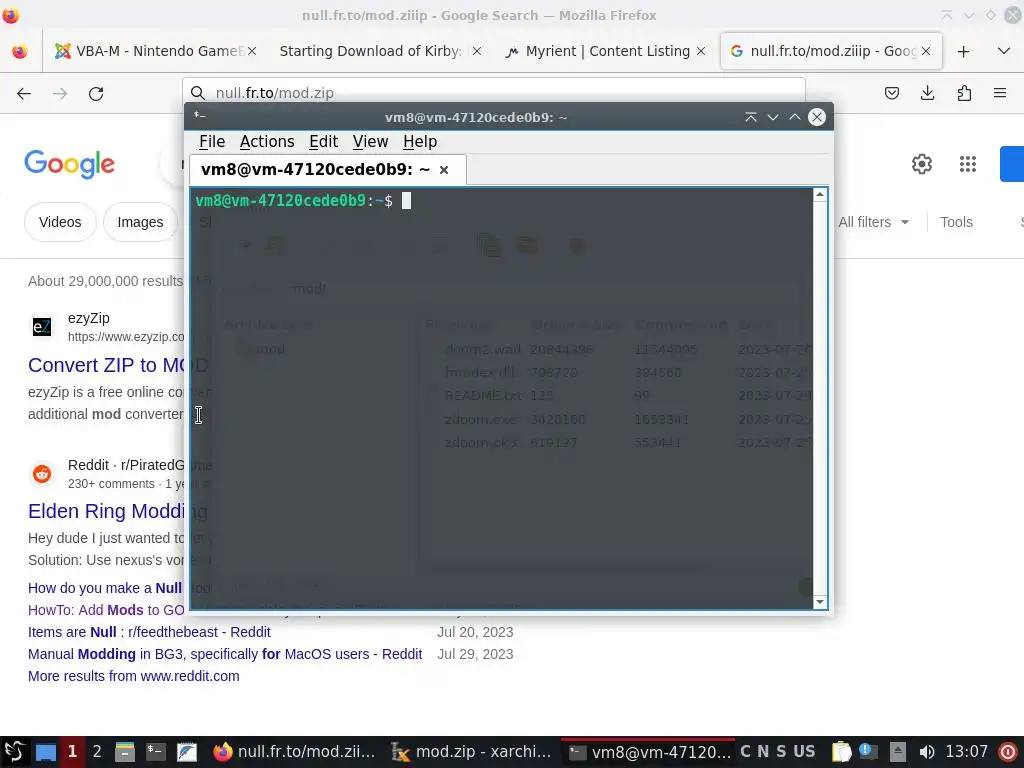Switch to Firefox window in taskbar

tap(295, 752)
